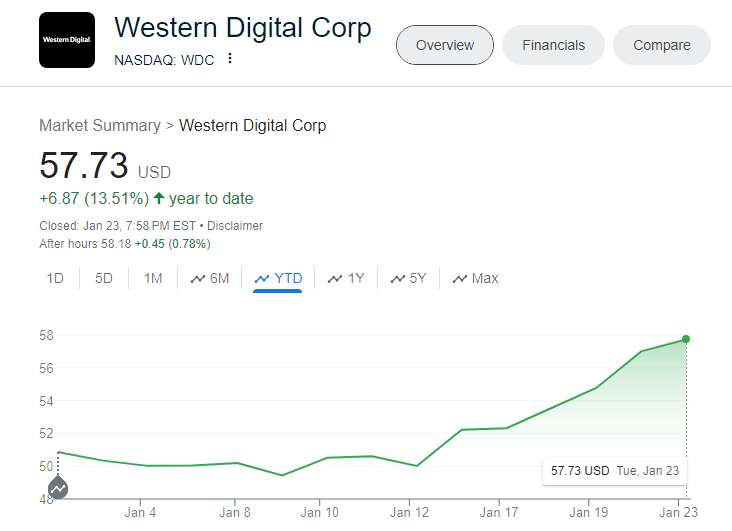Show the 1M price chart

[x=153, y=278]
